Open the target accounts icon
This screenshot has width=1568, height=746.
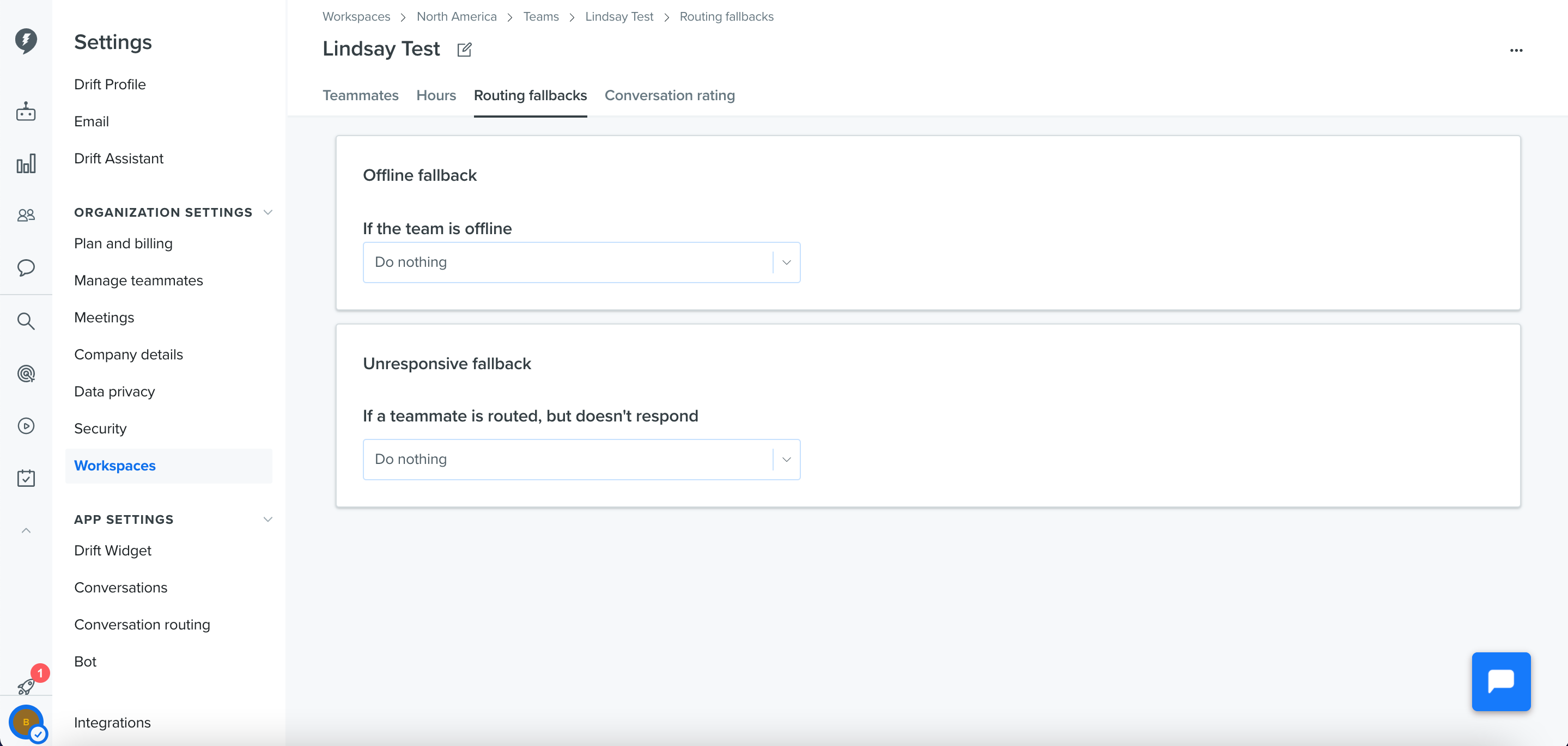26,374
